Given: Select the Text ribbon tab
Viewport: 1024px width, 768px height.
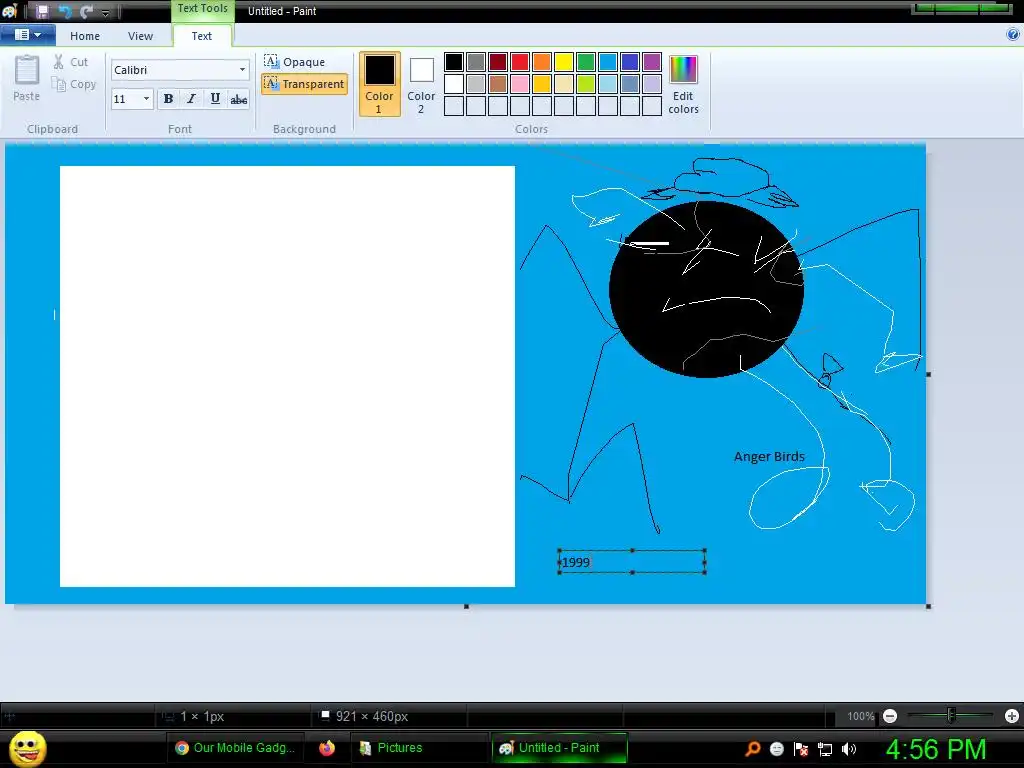Looking at the screenshot, I should pyautogui.click(x=201, y=36).
